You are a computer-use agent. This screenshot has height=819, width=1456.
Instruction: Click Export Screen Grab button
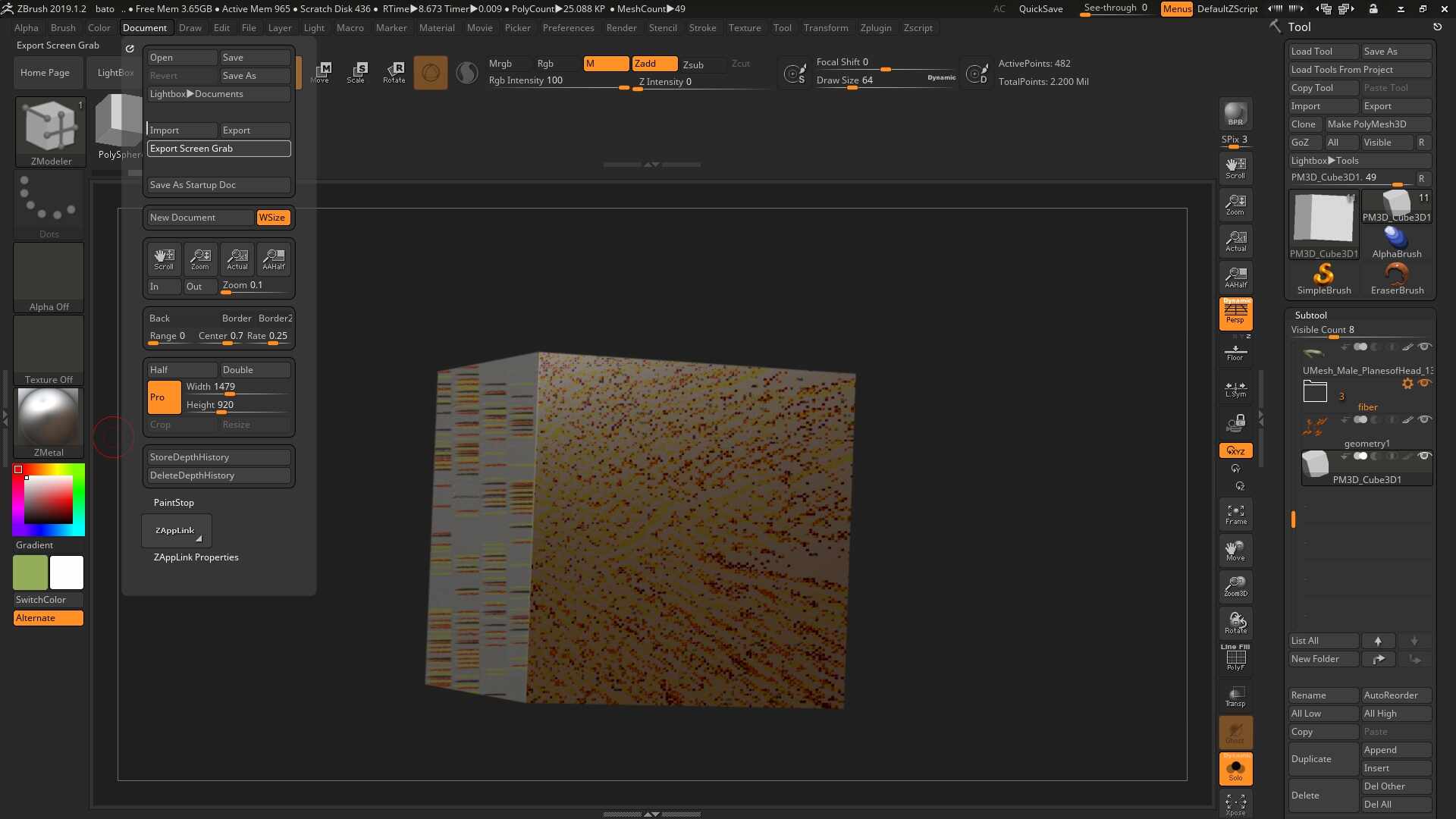pos(218,149)
